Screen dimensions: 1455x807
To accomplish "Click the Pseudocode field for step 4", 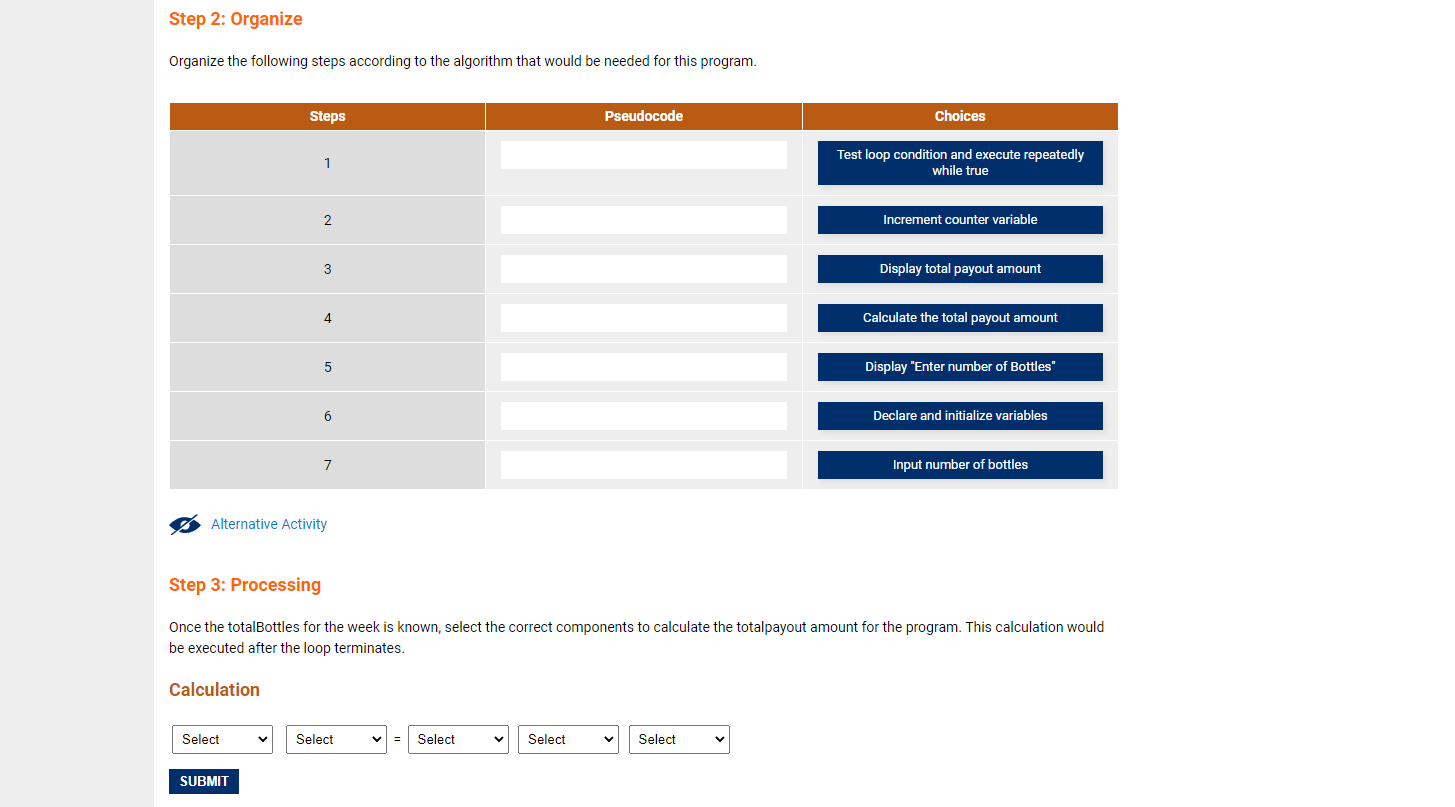I will pos(644,318).
